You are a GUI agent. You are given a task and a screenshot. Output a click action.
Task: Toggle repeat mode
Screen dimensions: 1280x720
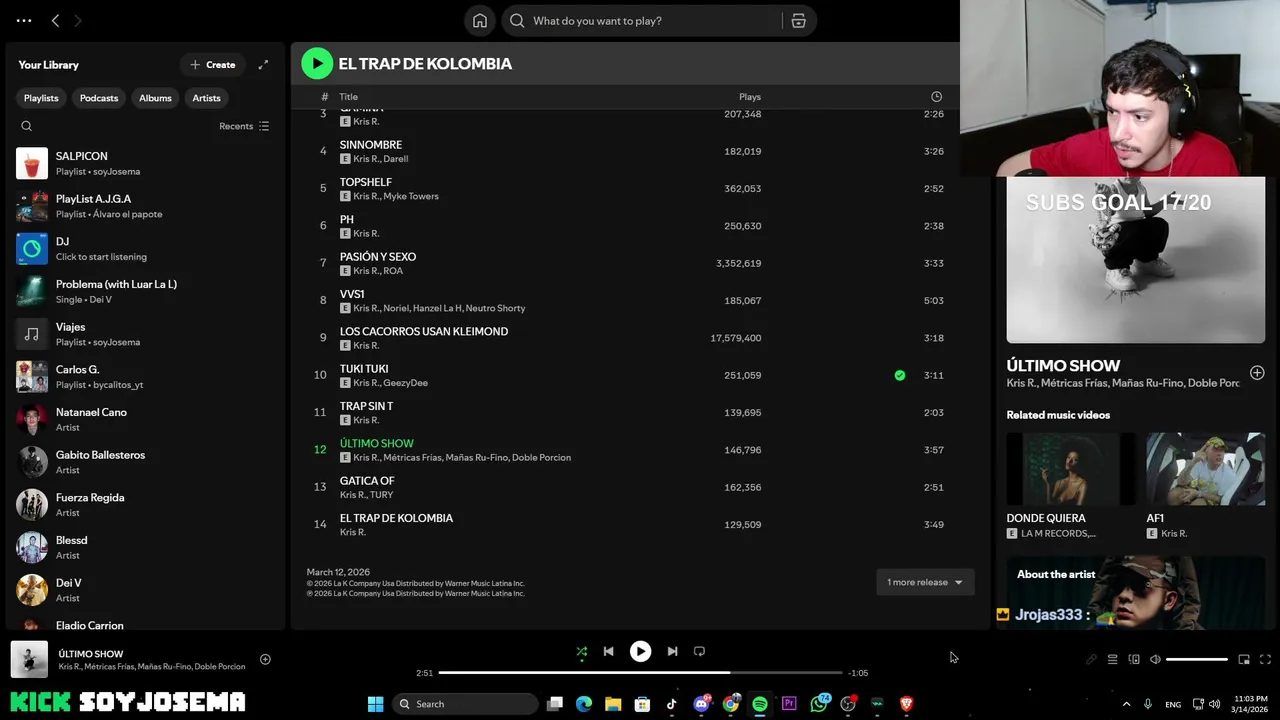[x=699, y=652]
